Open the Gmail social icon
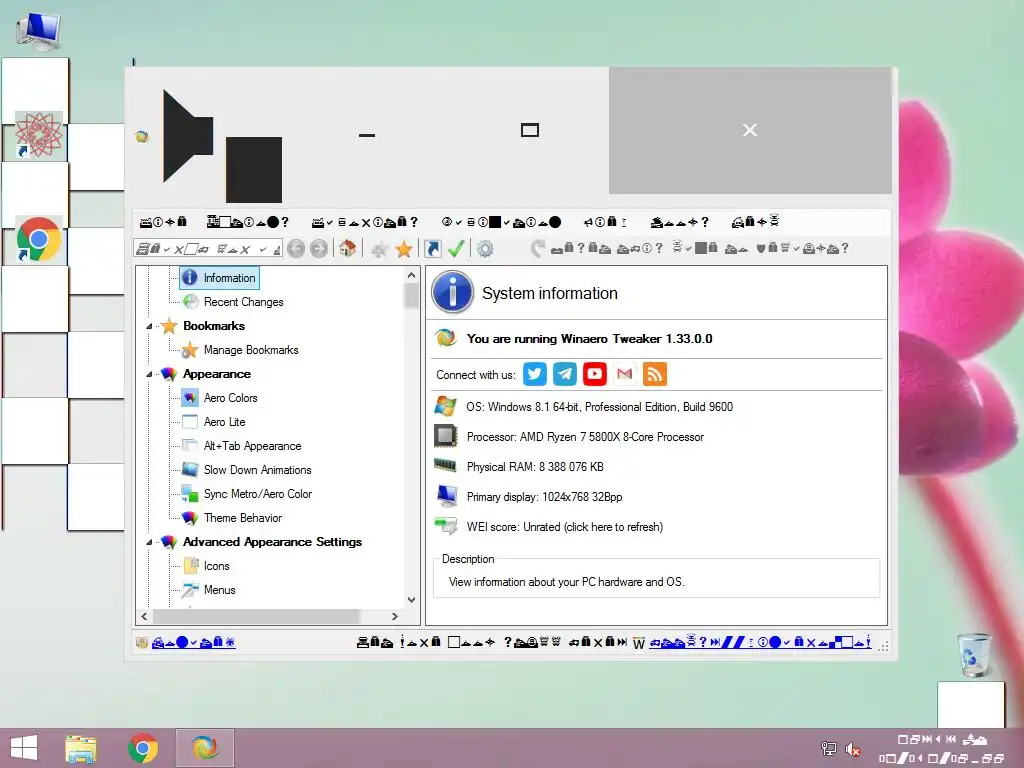 click(625, 374)
